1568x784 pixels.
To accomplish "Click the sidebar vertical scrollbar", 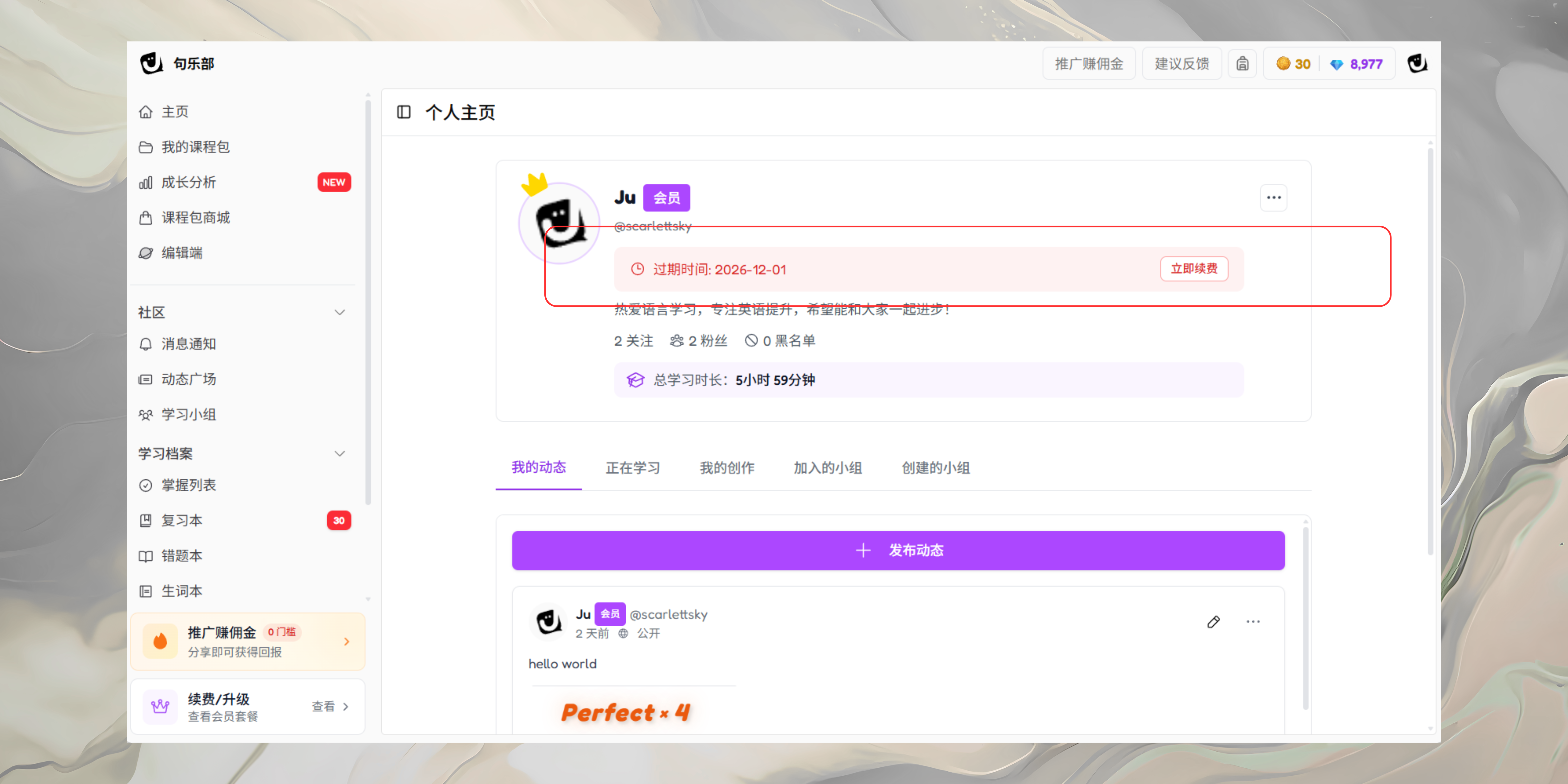I will 368,301.
